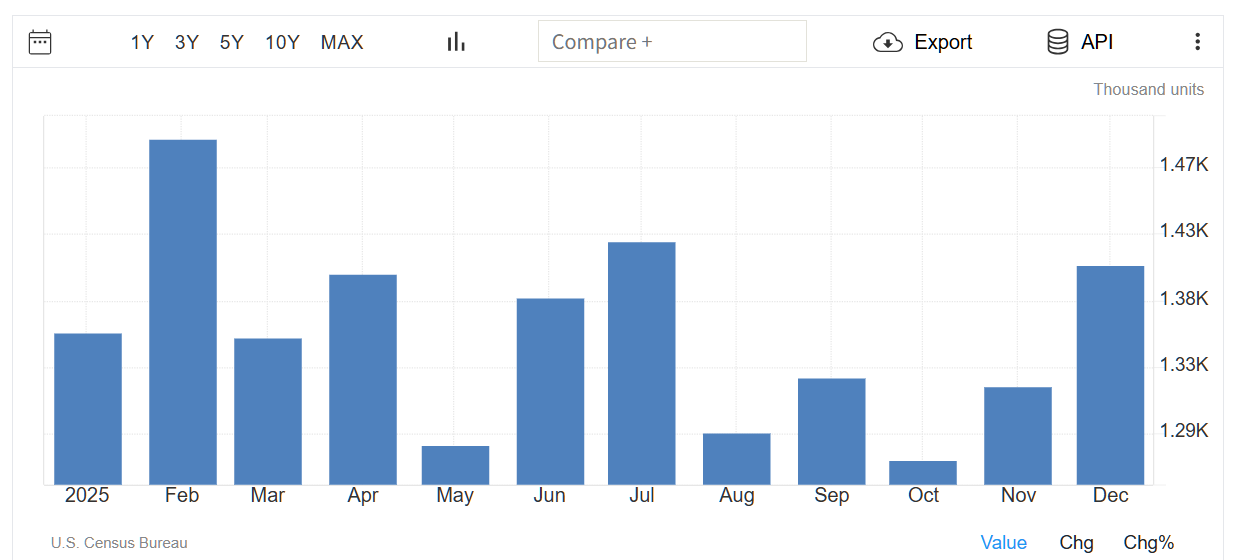
Task: Click the short October bar
Action: [923, 473]
